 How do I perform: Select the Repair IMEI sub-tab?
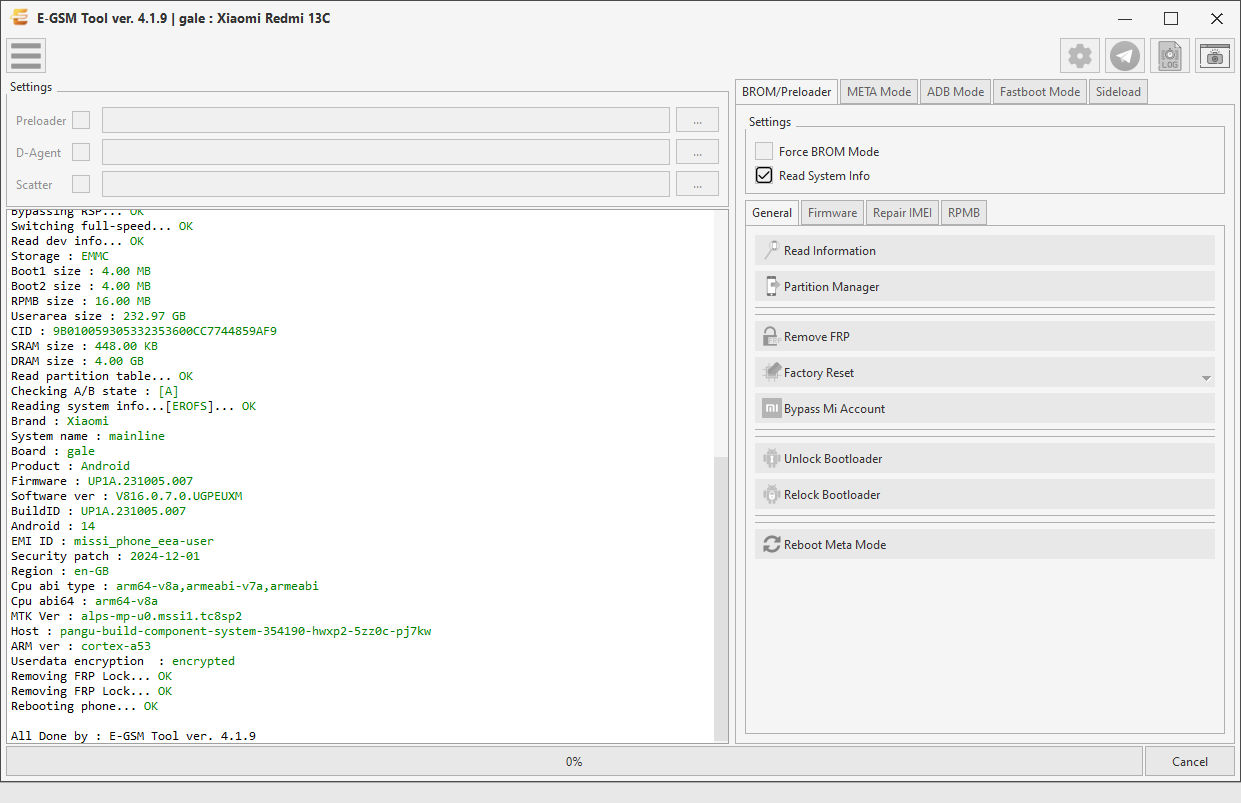902,212
